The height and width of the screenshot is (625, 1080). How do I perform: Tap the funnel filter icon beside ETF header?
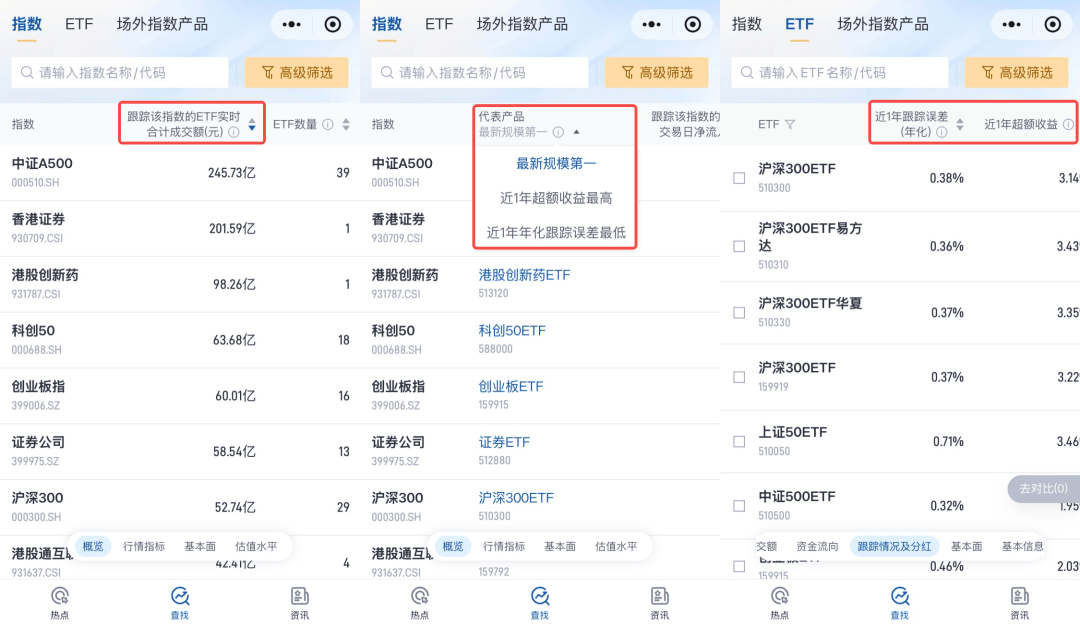point(790,125)
